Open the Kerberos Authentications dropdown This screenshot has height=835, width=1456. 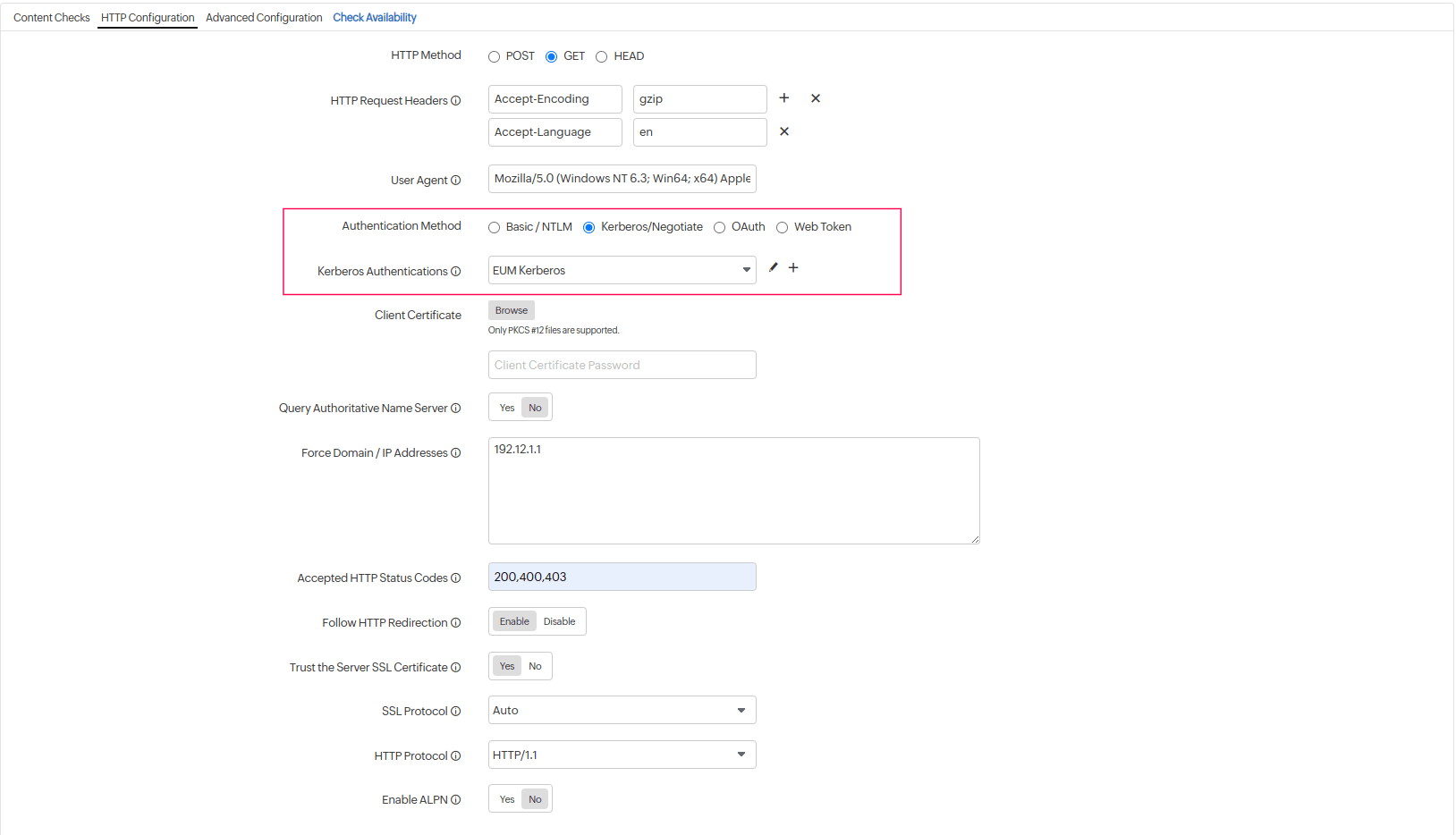pyautogui.click(x=745, y=269)
